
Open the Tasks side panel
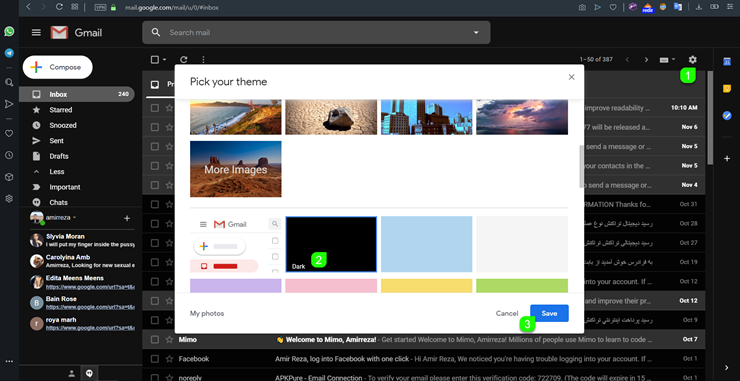(727, 115)
